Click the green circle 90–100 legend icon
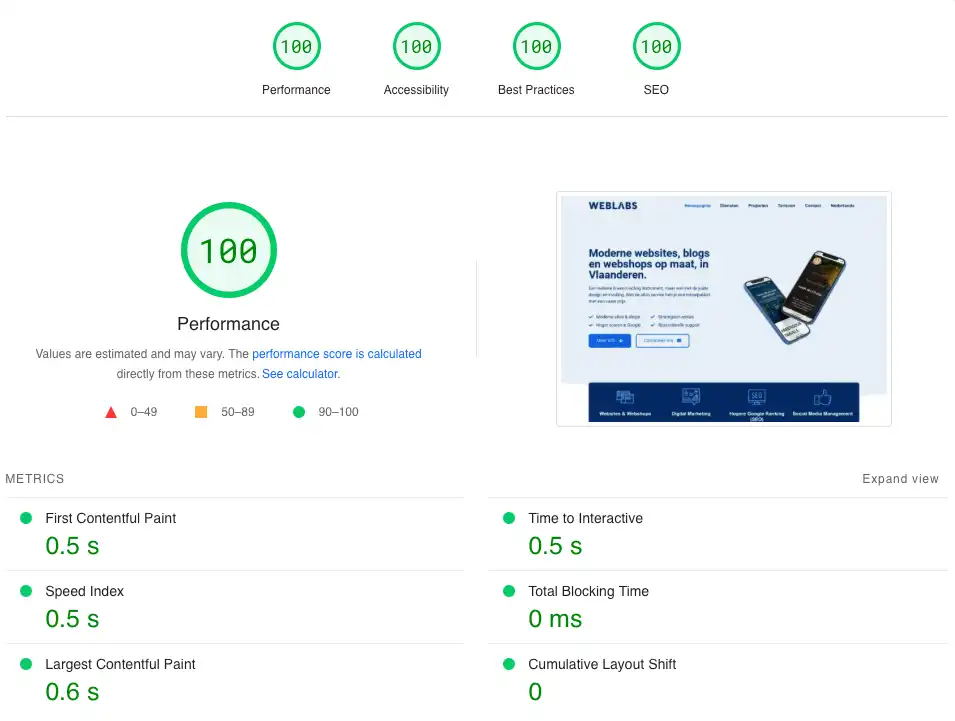 click(298, 412)
